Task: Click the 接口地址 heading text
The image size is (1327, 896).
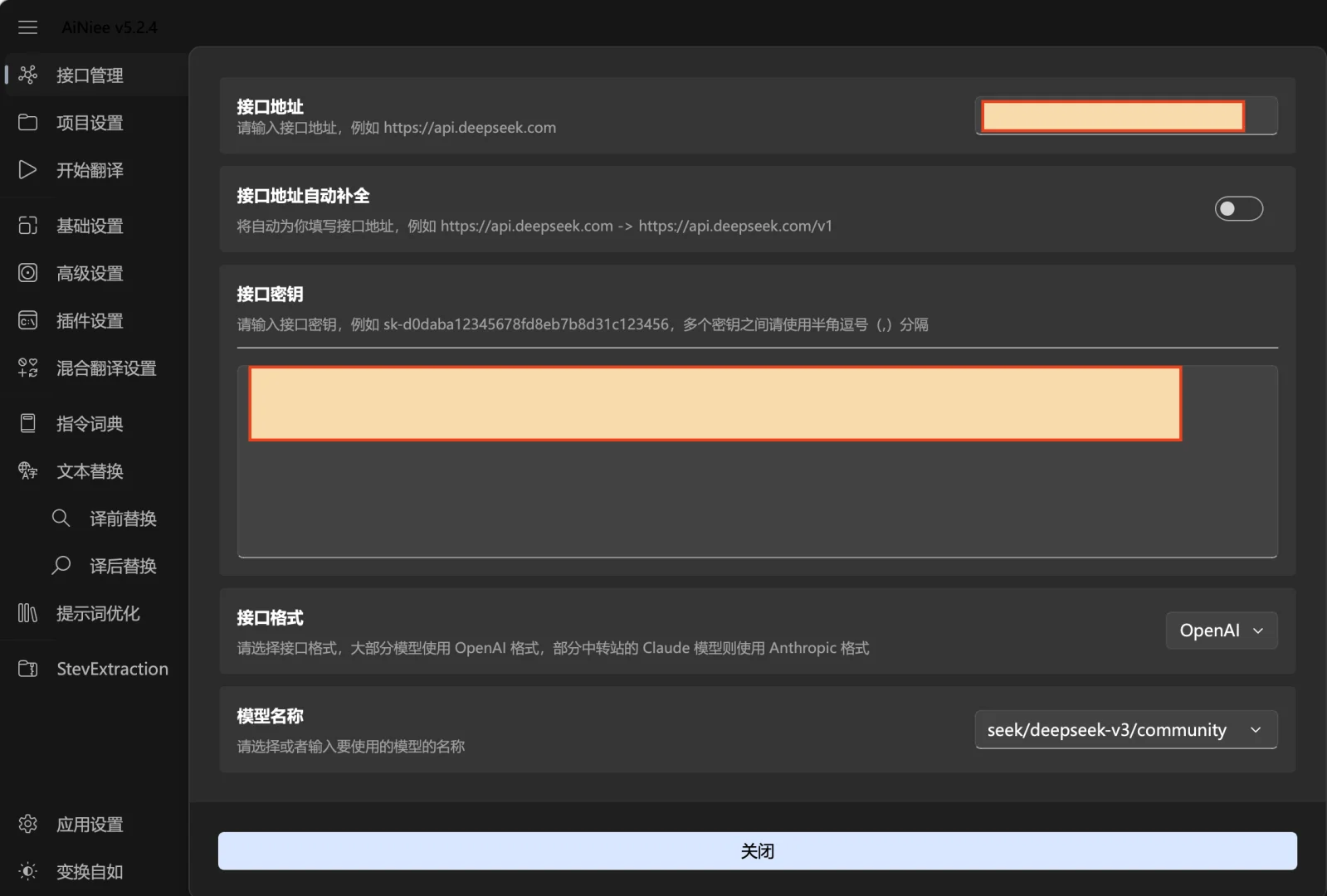Action: [x=270, y=107]
